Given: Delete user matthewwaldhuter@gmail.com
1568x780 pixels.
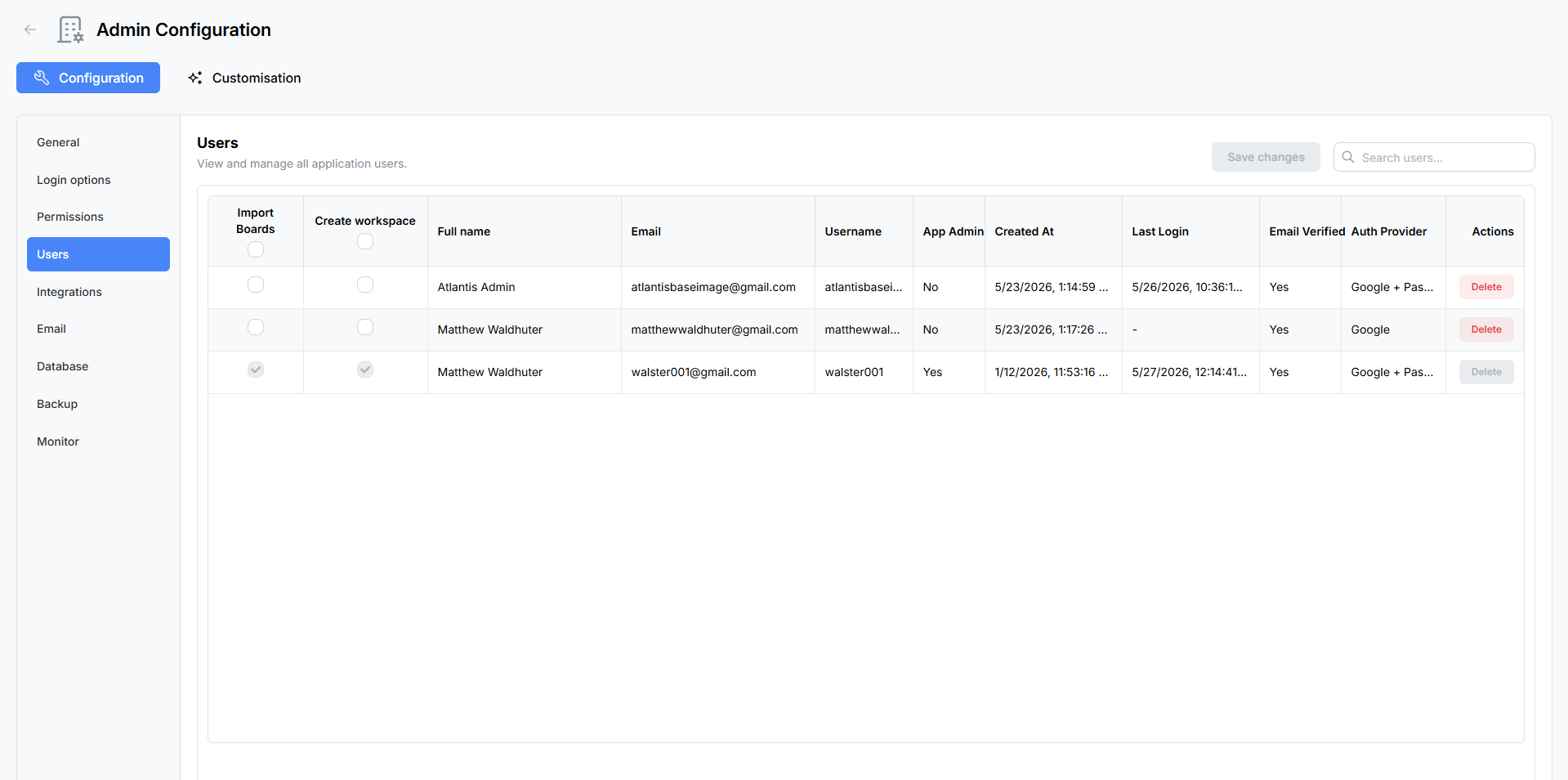Looking at the screenshot, I should click(x=1486, y=329).
